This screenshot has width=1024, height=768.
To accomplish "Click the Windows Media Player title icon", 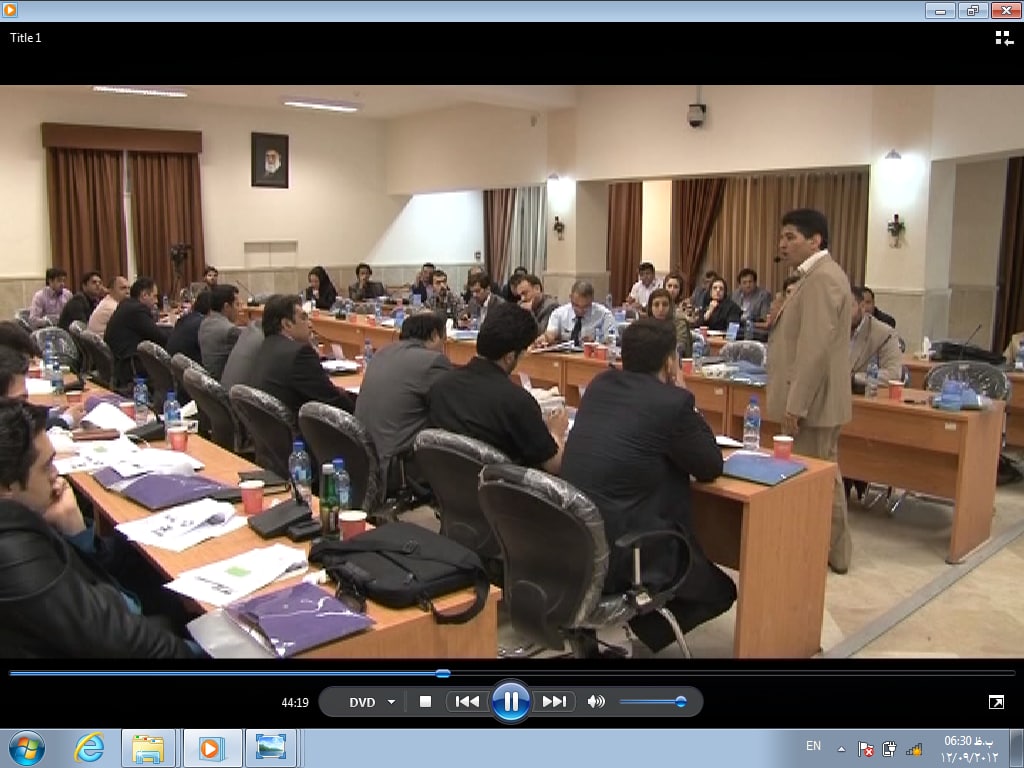I will [x=9, y=10].
